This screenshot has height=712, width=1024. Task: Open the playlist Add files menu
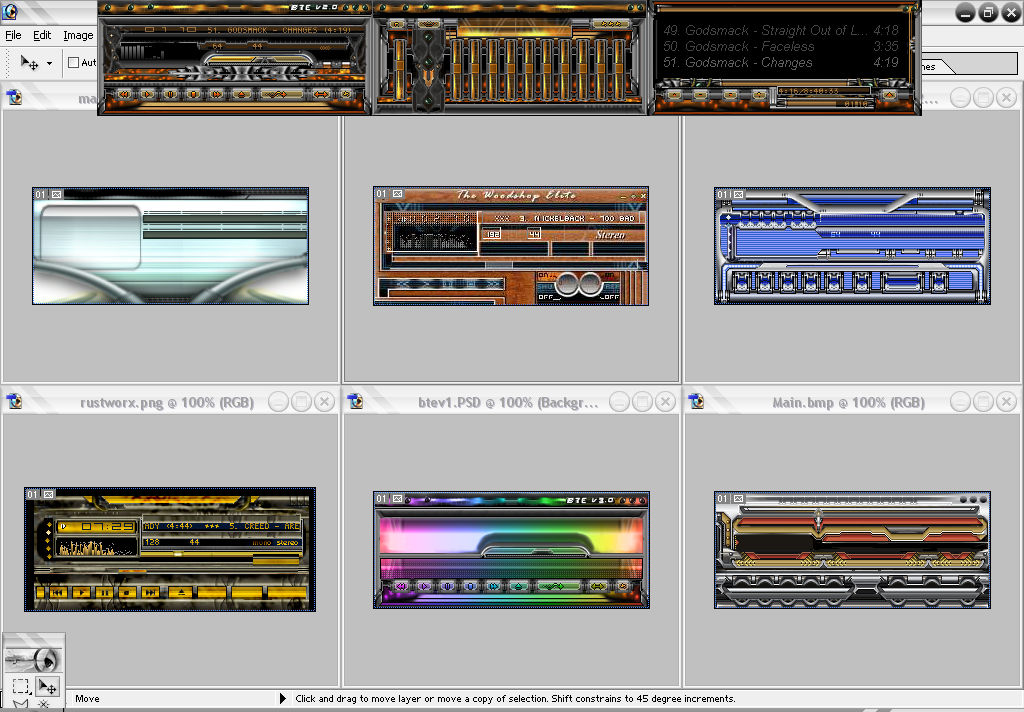pos(674,95)
